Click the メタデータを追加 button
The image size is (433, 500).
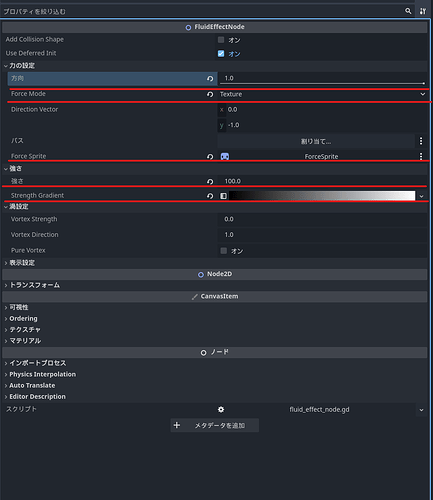(x=215, y=425)
